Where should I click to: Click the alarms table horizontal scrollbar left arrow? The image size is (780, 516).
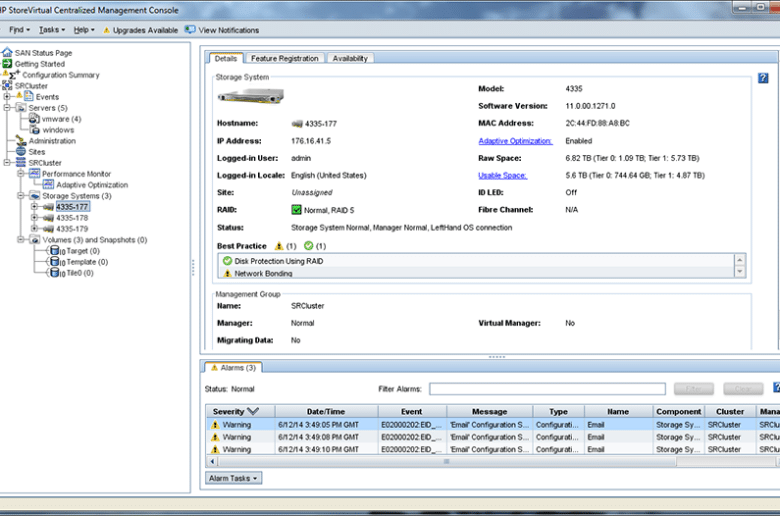pos(212,461)
